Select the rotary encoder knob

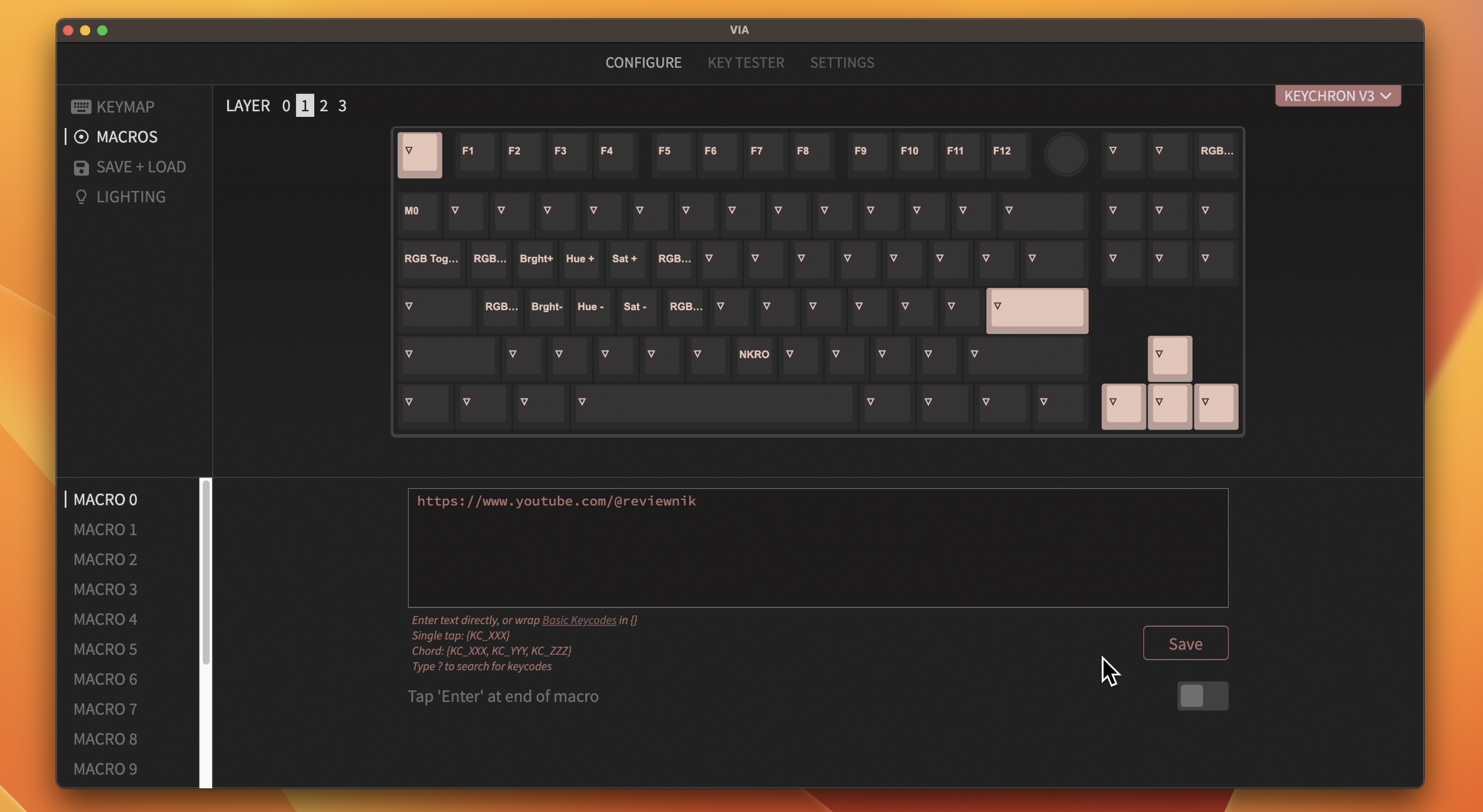click(1066, 154)
